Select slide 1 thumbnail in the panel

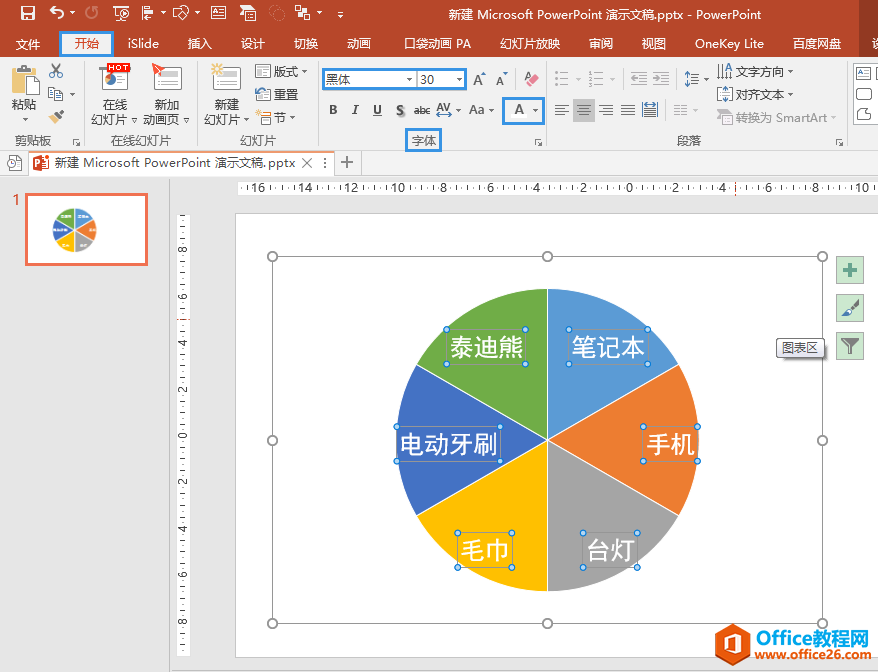[86, 229]
